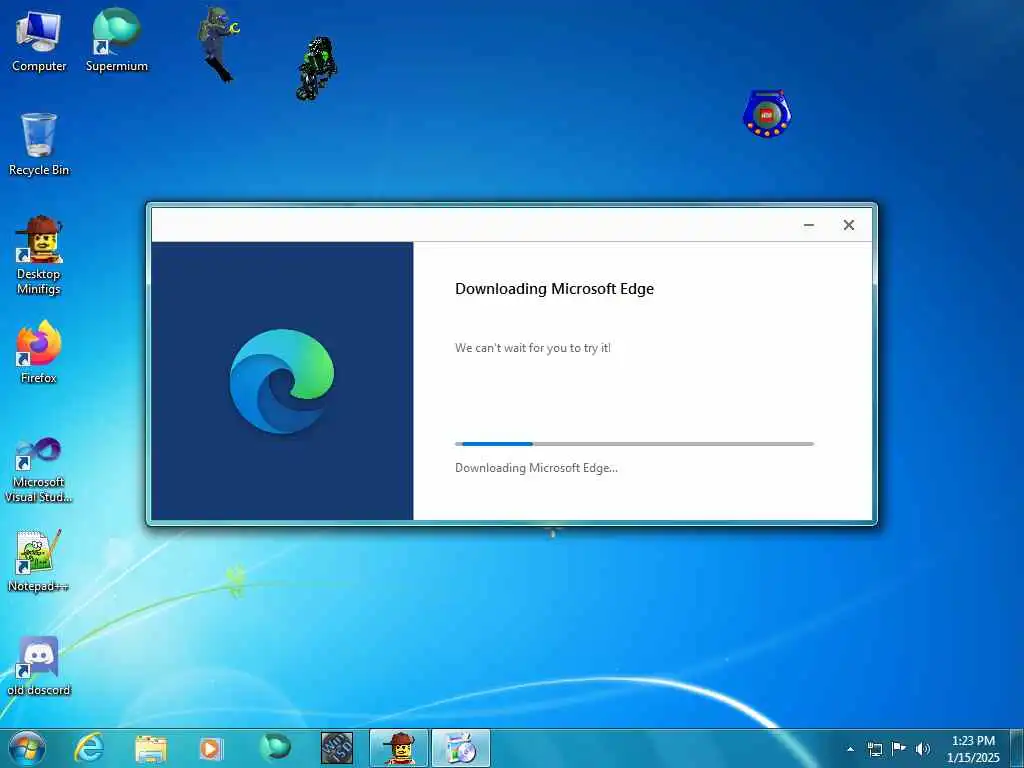The image size is (1024, 768).
Task: Switch to Desktop Minifigs taskbar button
Action: click(399, 748)
